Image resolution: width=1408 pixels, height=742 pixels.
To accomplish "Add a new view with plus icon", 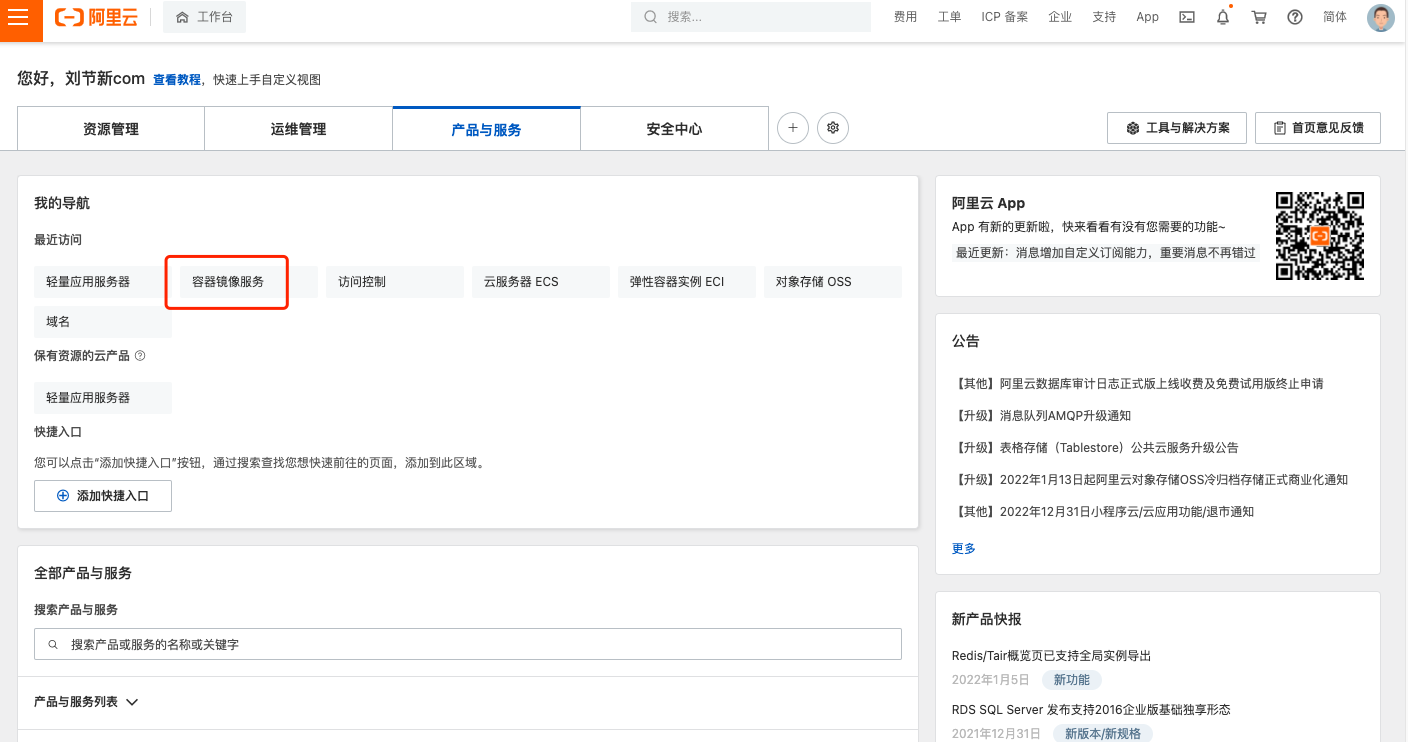I will click(x=793, y=128).
